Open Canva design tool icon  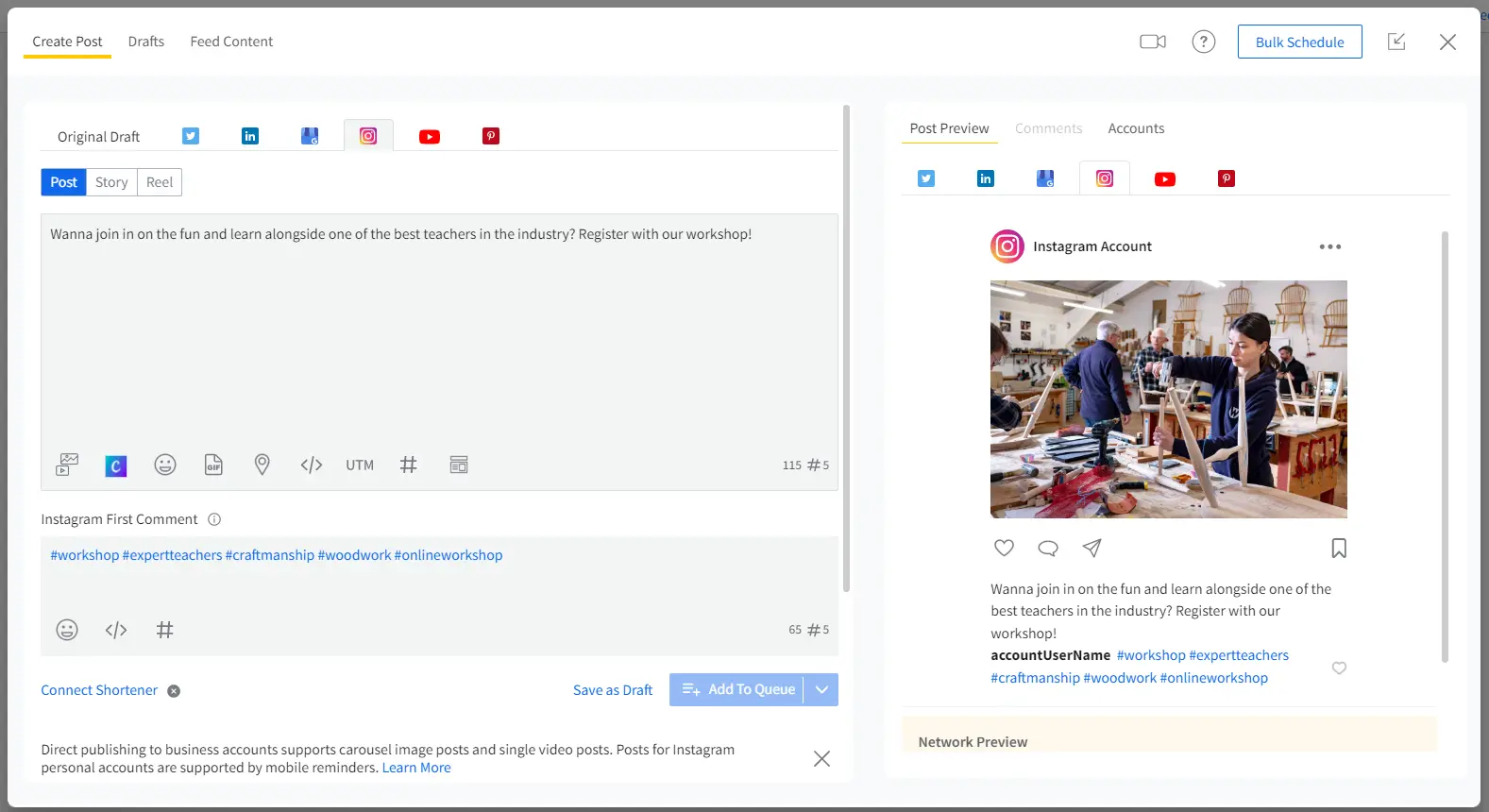116,465
